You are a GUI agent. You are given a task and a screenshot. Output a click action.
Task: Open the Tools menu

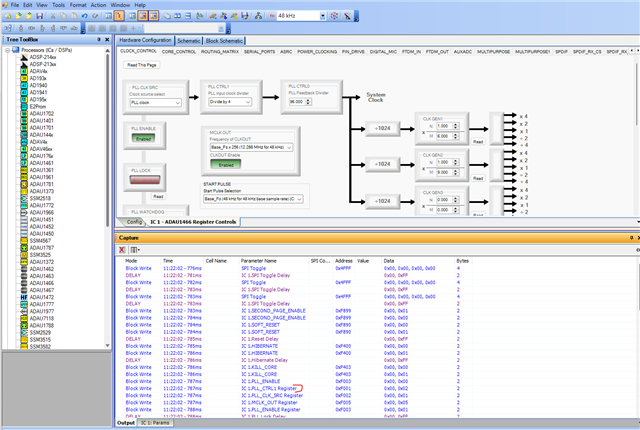point(58,5)
